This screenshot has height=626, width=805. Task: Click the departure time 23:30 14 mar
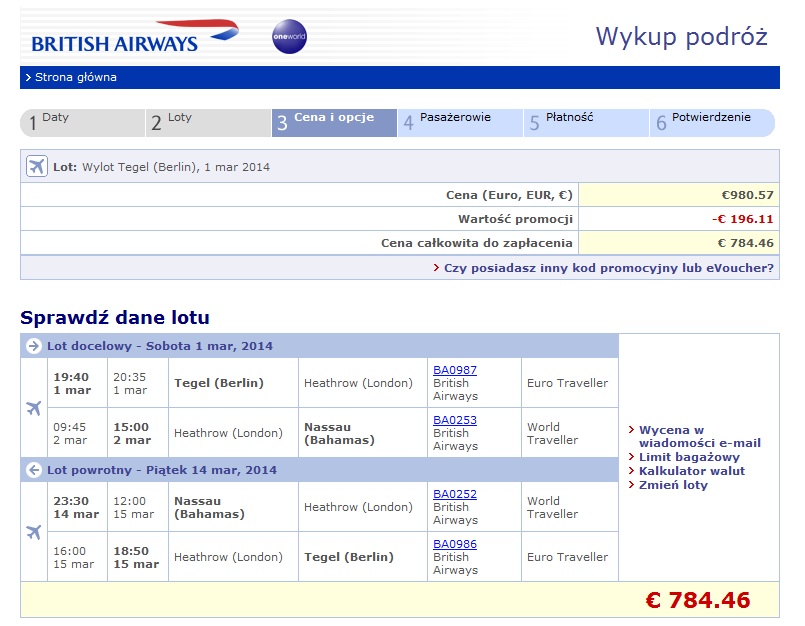click(76, 507)
